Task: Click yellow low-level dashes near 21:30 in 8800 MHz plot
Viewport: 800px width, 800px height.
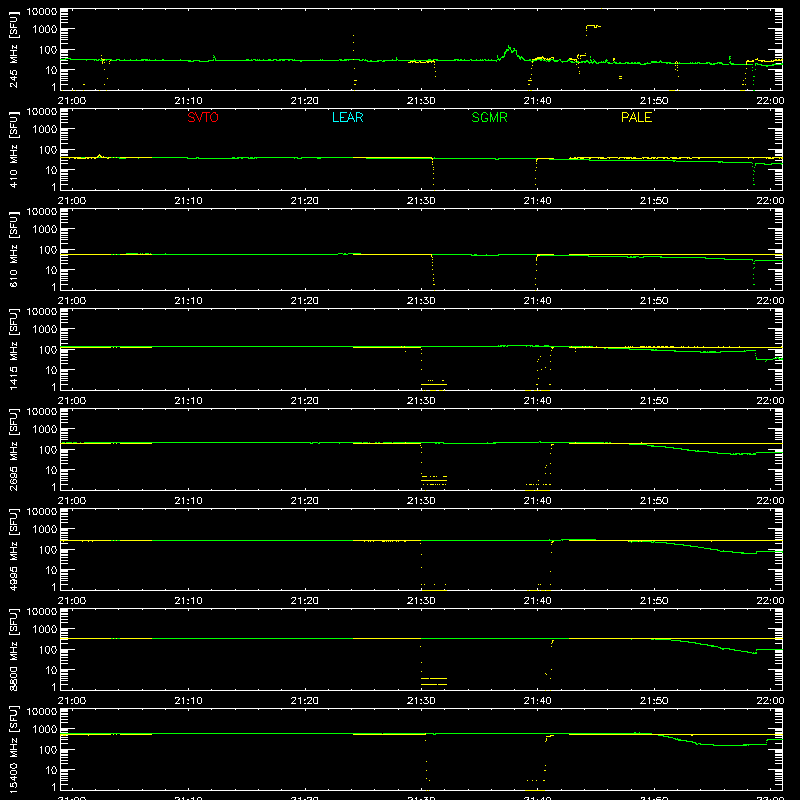Action: click(x=434, y=681)
